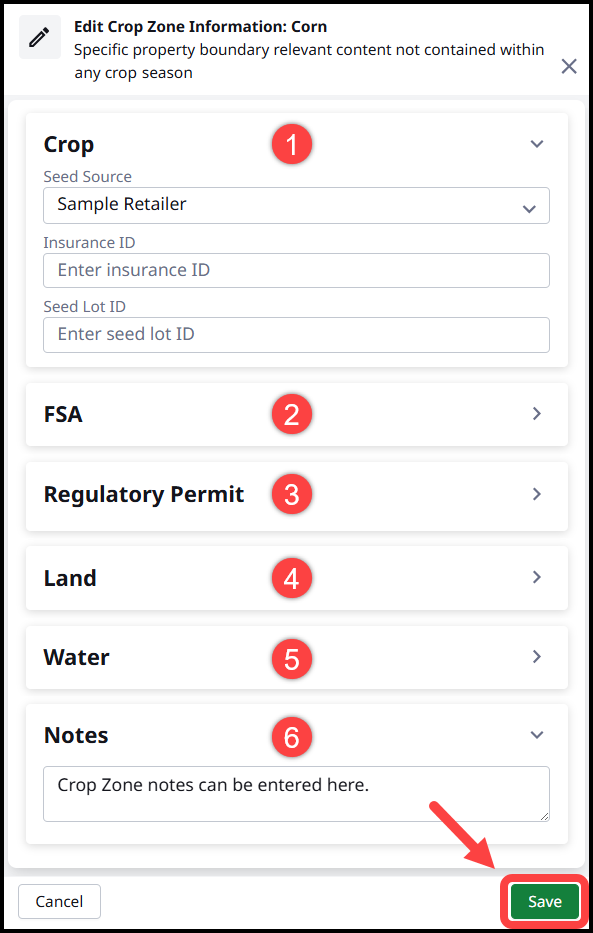Expand the Water section

pyautogui.click(x=537, y=658)
